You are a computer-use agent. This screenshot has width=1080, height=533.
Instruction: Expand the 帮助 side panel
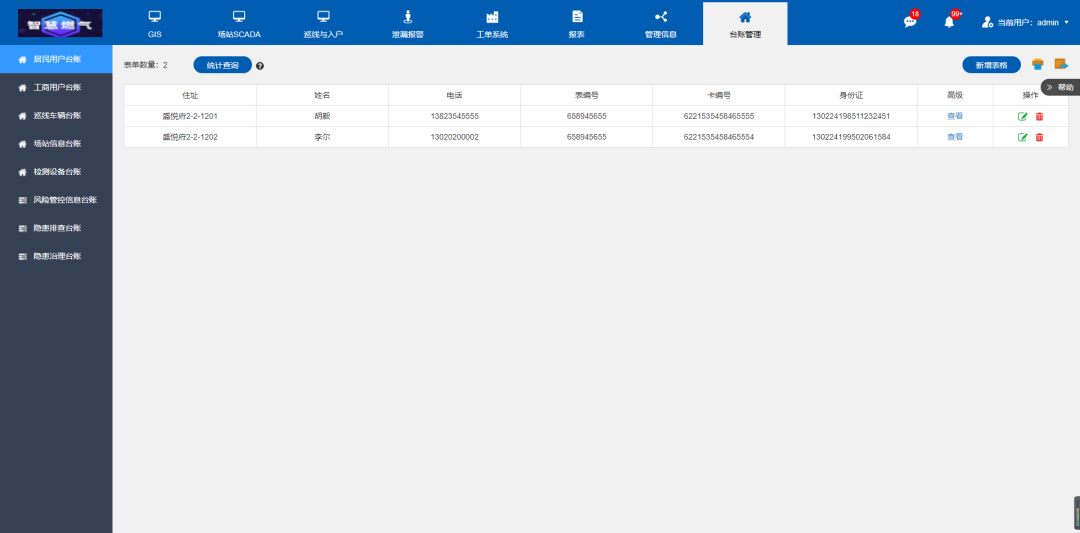coord(1060,87)
